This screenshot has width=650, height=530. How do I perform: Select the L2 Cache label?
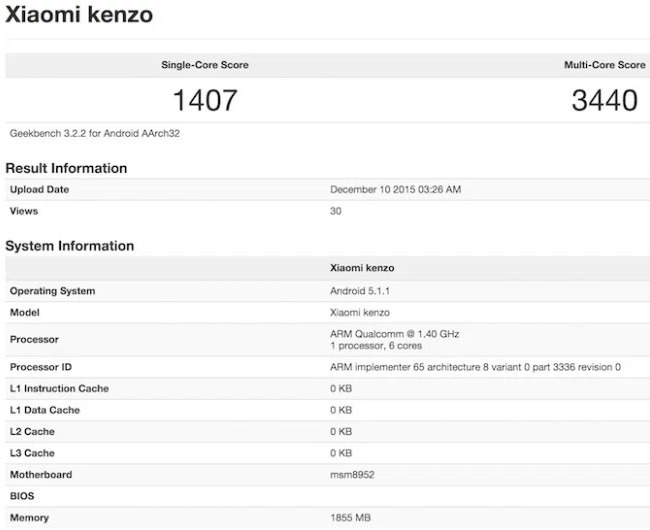coord(32,432)
